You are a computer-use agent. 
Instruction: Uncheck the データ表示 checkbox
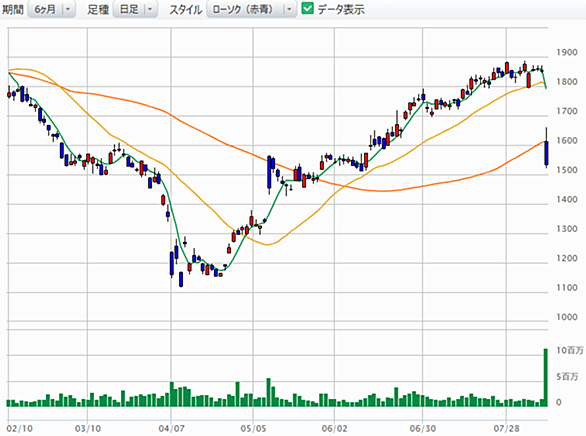308,9
